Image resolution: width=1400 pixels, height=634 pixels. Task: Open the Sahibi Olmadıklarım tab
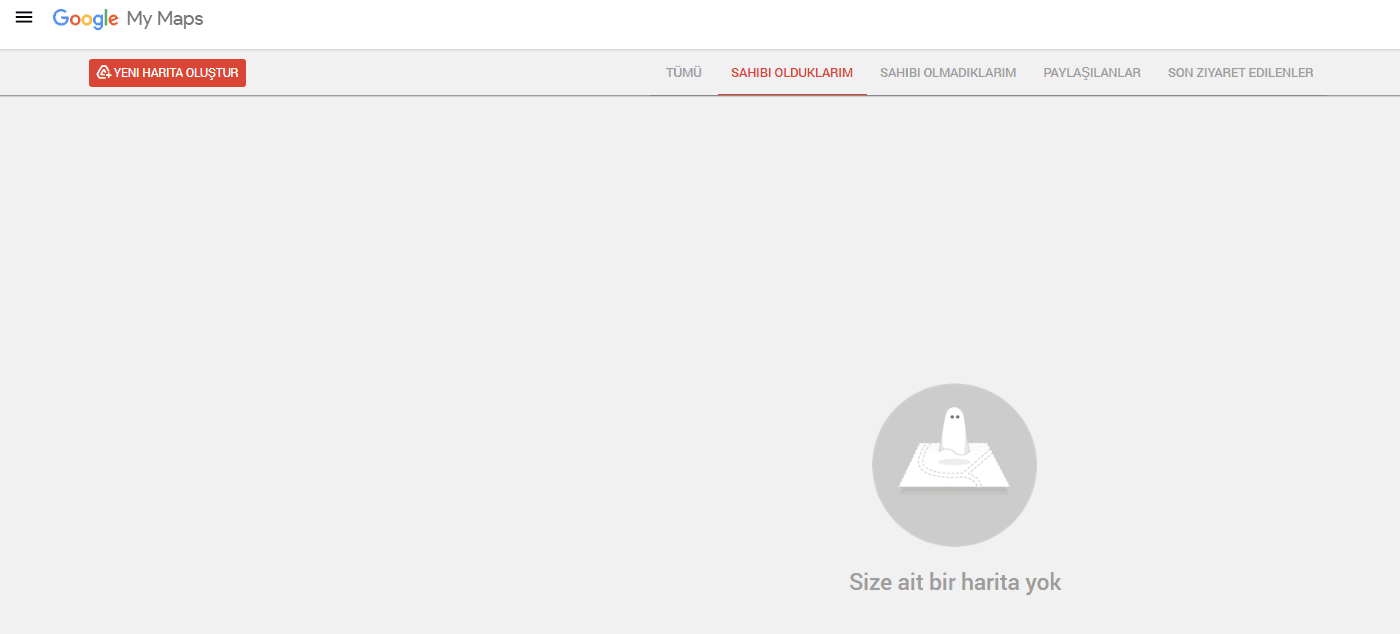pos(948,73)
